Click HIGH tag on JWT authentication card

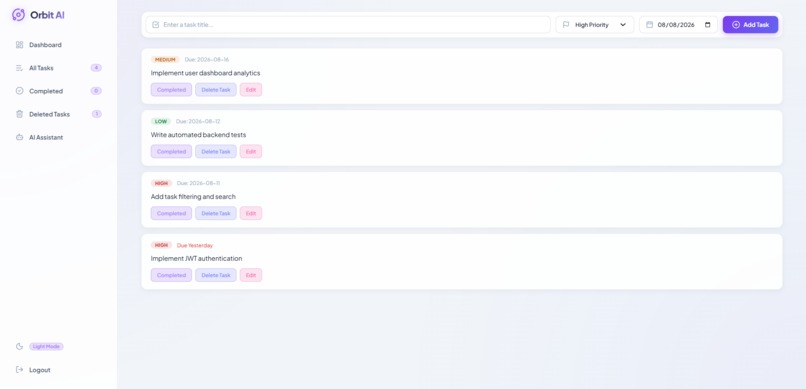(161, 245)
